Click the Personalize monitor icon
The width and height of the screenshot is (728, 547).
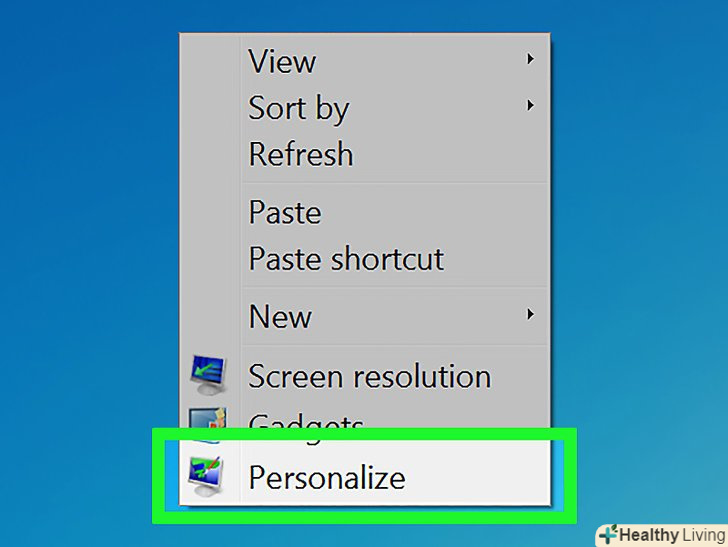click(x=209, y=476)
